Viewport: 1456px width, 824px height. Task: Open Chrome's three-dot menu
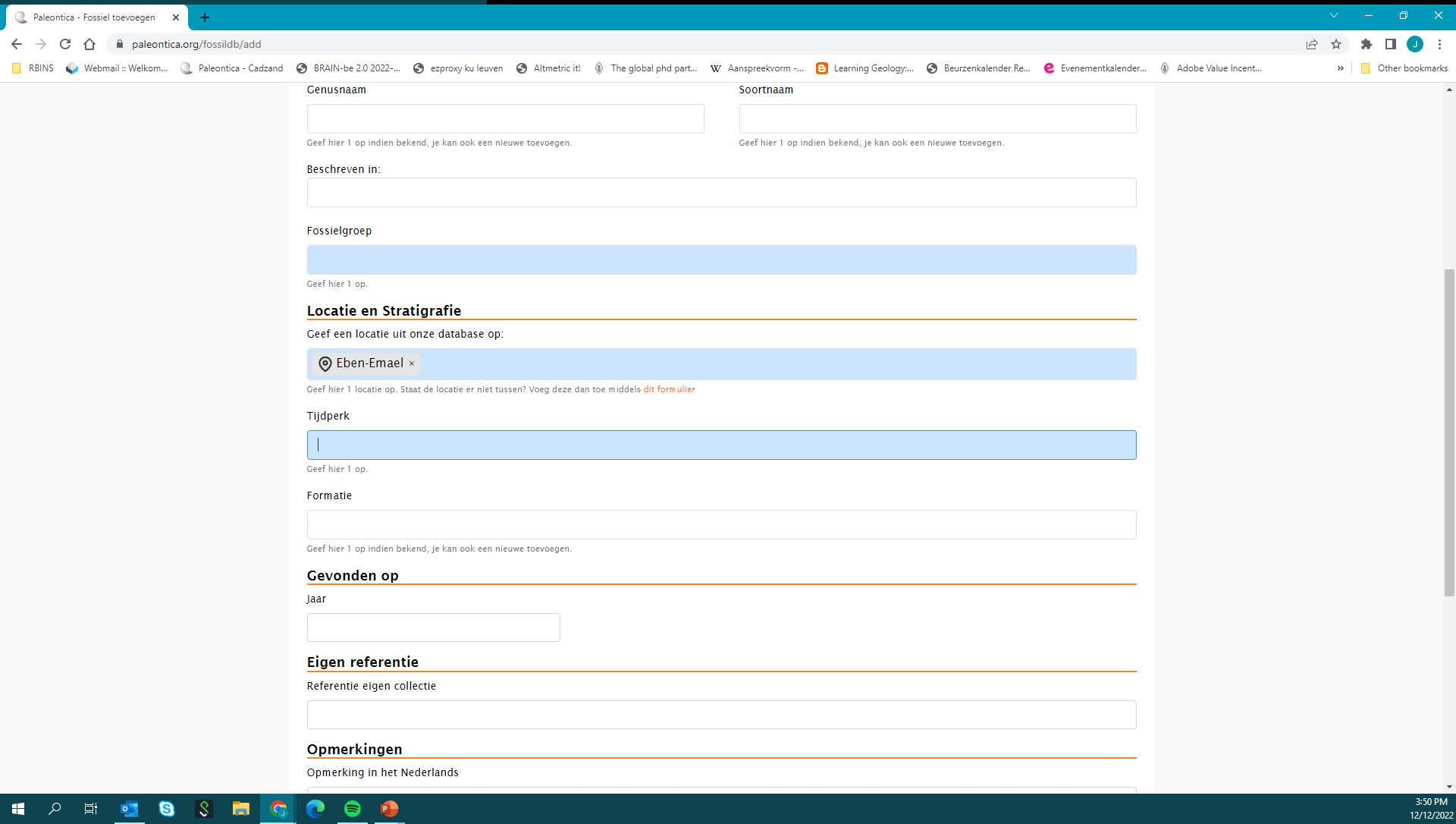[x=1439, y=44]
